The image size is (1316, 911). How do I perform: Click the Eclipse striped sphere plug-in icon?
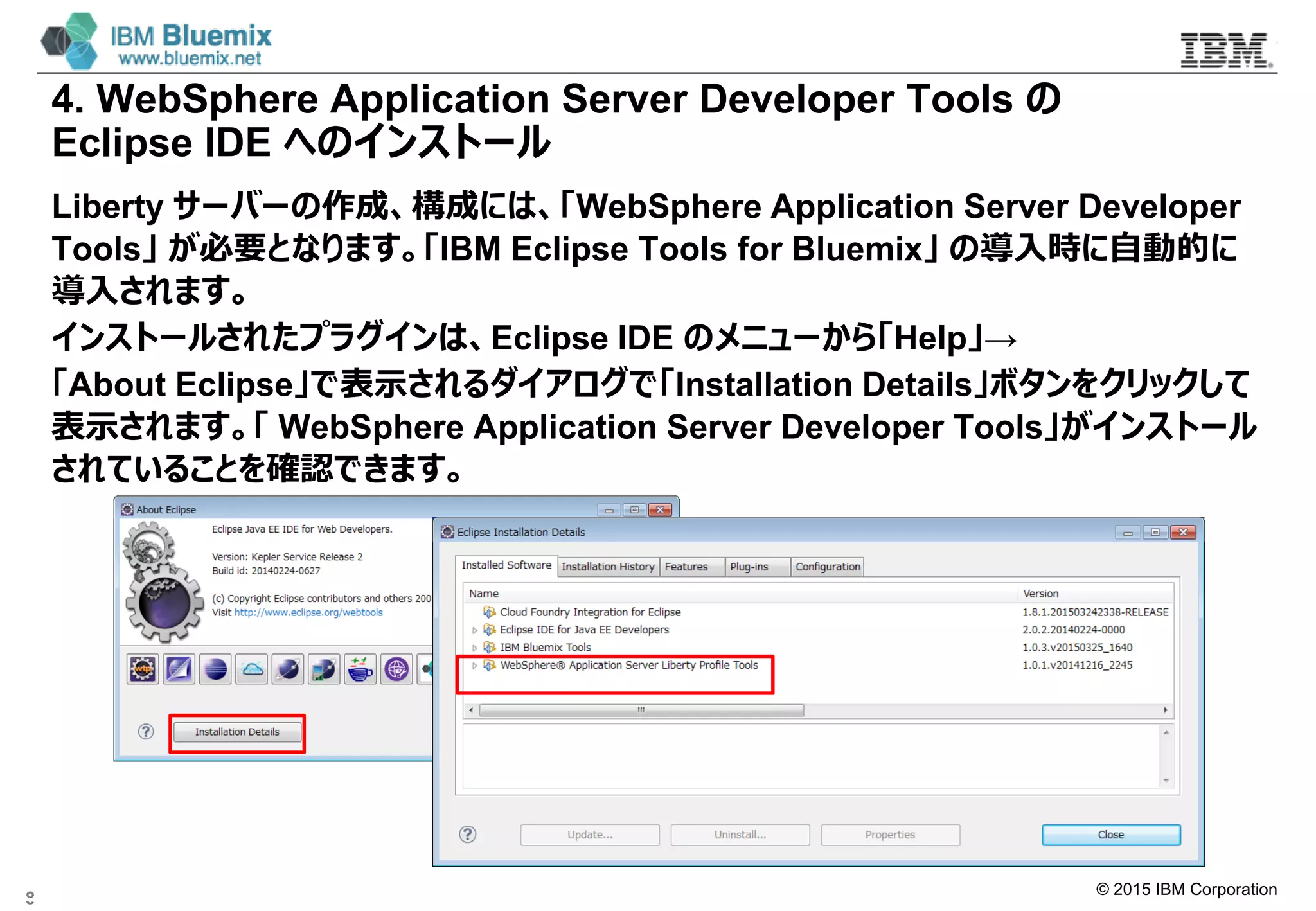[215, 669]
